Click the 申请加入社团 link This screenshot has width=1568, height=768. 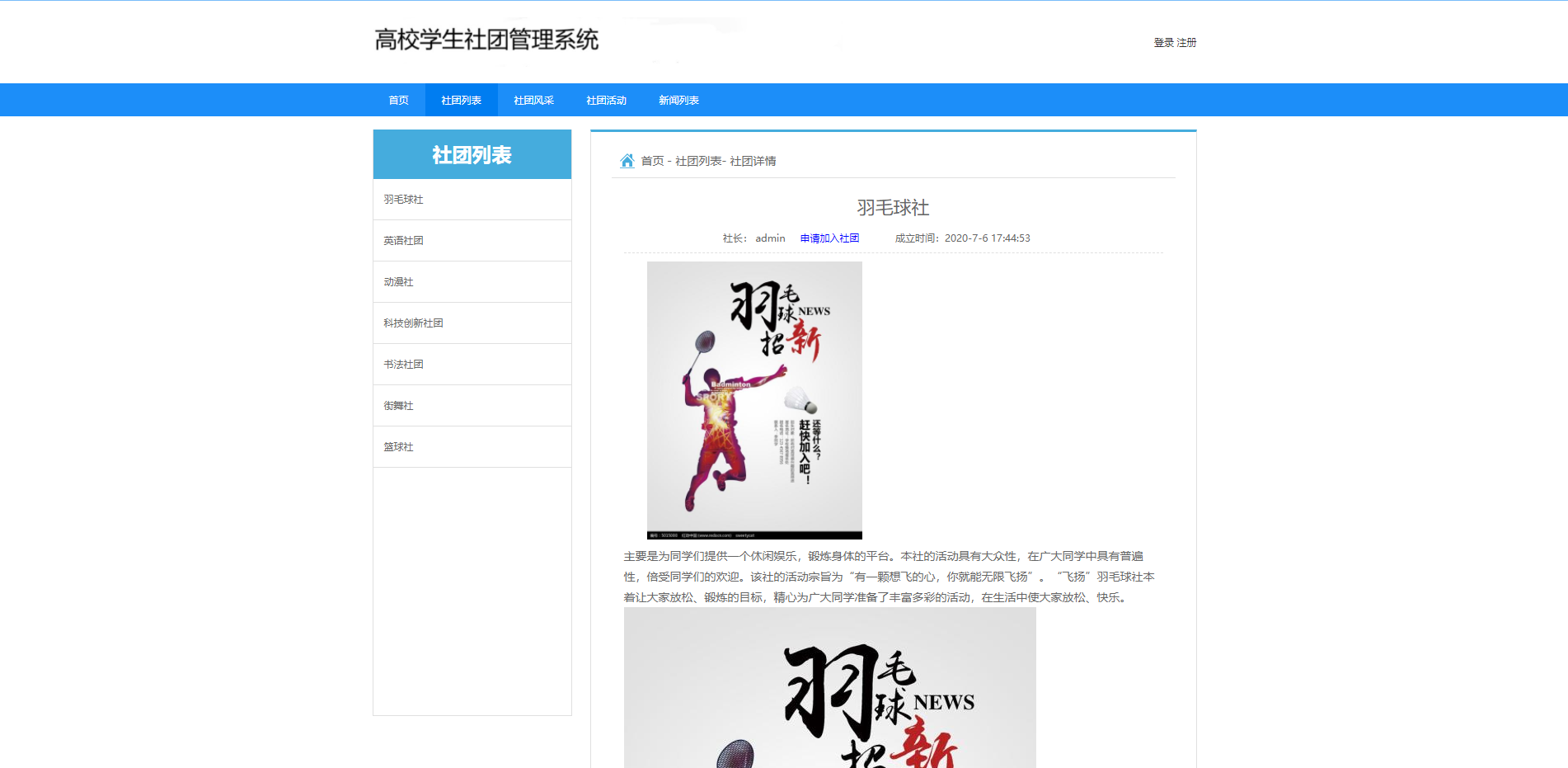[829, 238]
